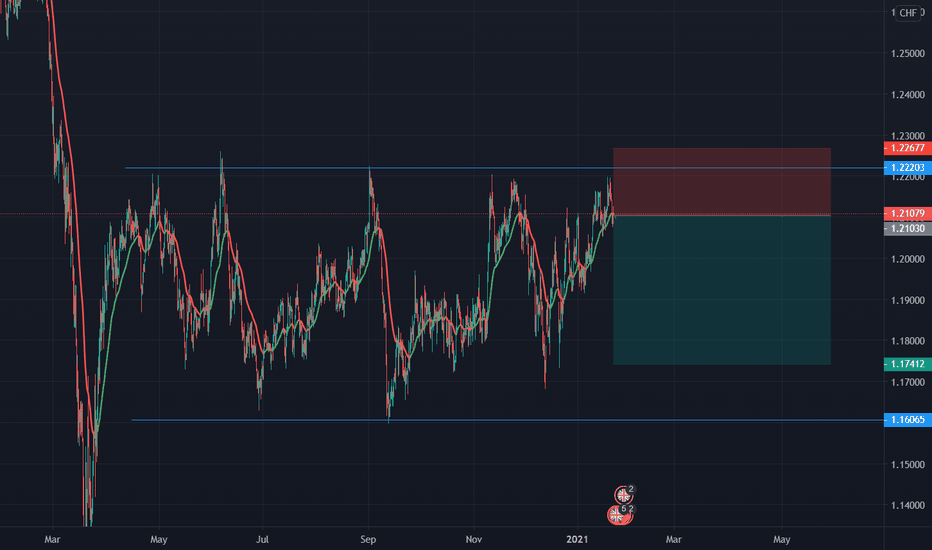Select the upper blue resistance line at 1.22203
Viewport: 932px width, 550px height.
[504, 168]
